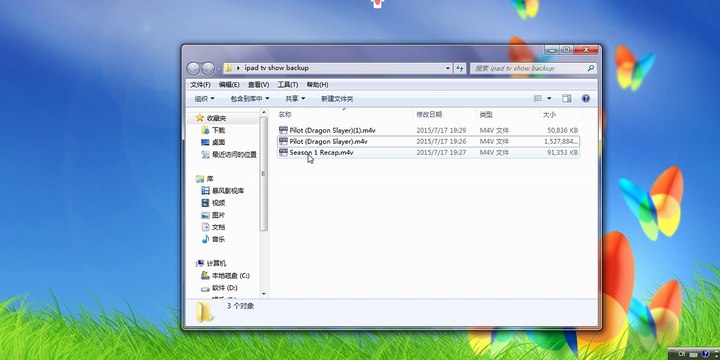Click the date 2015/7/17 19:29

[441, 130]
